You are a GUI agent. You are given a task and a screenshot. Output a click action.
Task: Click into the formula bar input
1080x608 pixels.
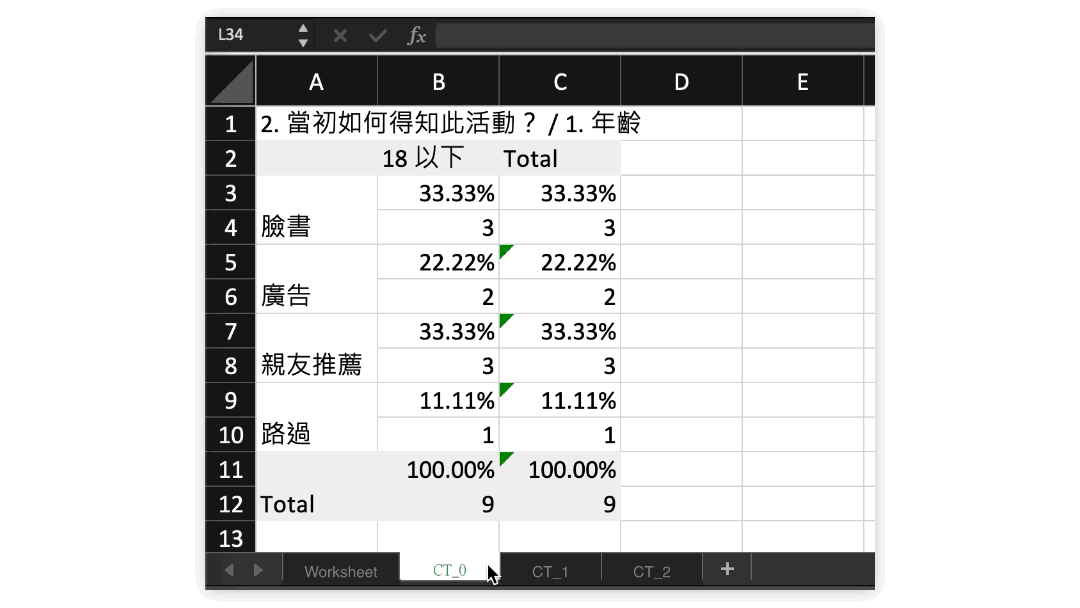tap(655, 35)
